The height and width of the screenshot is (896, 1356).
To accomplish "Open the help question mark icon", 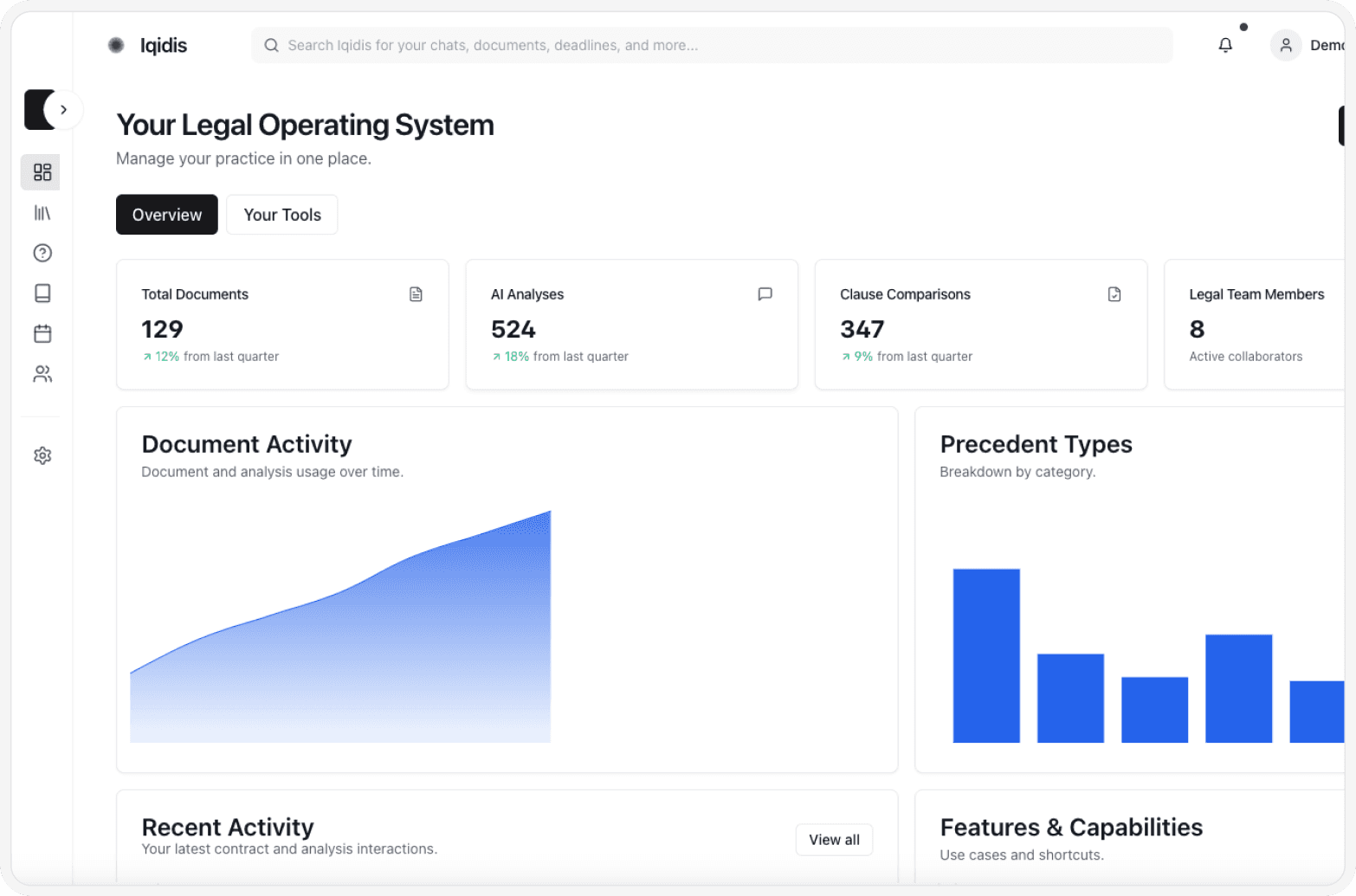I will [42, 253].
